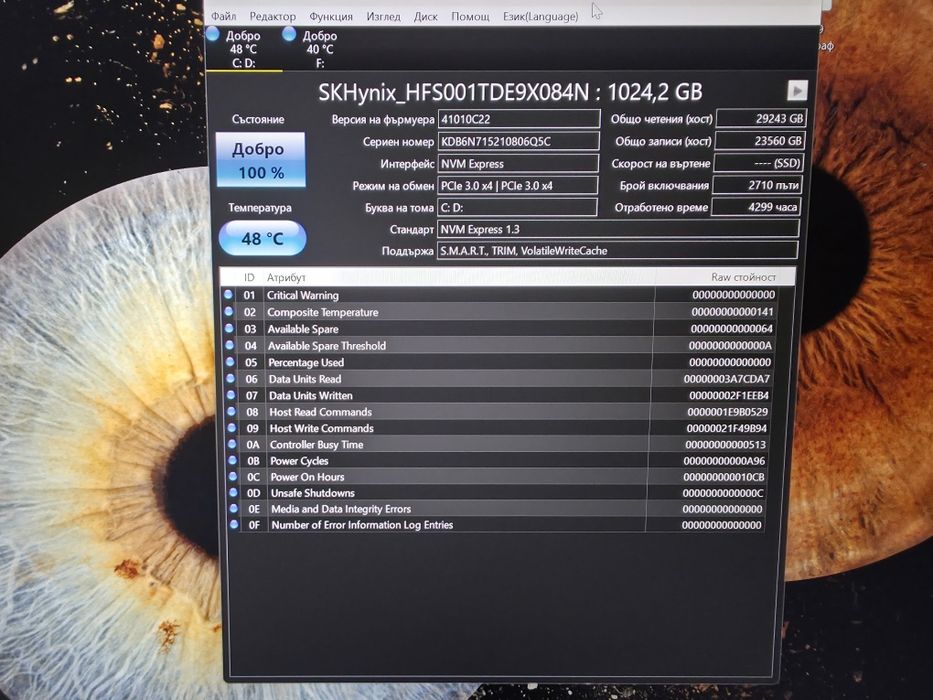Select the F: drive tab
This screenshot has width=933, height=700.
click(x=320, y=49)
